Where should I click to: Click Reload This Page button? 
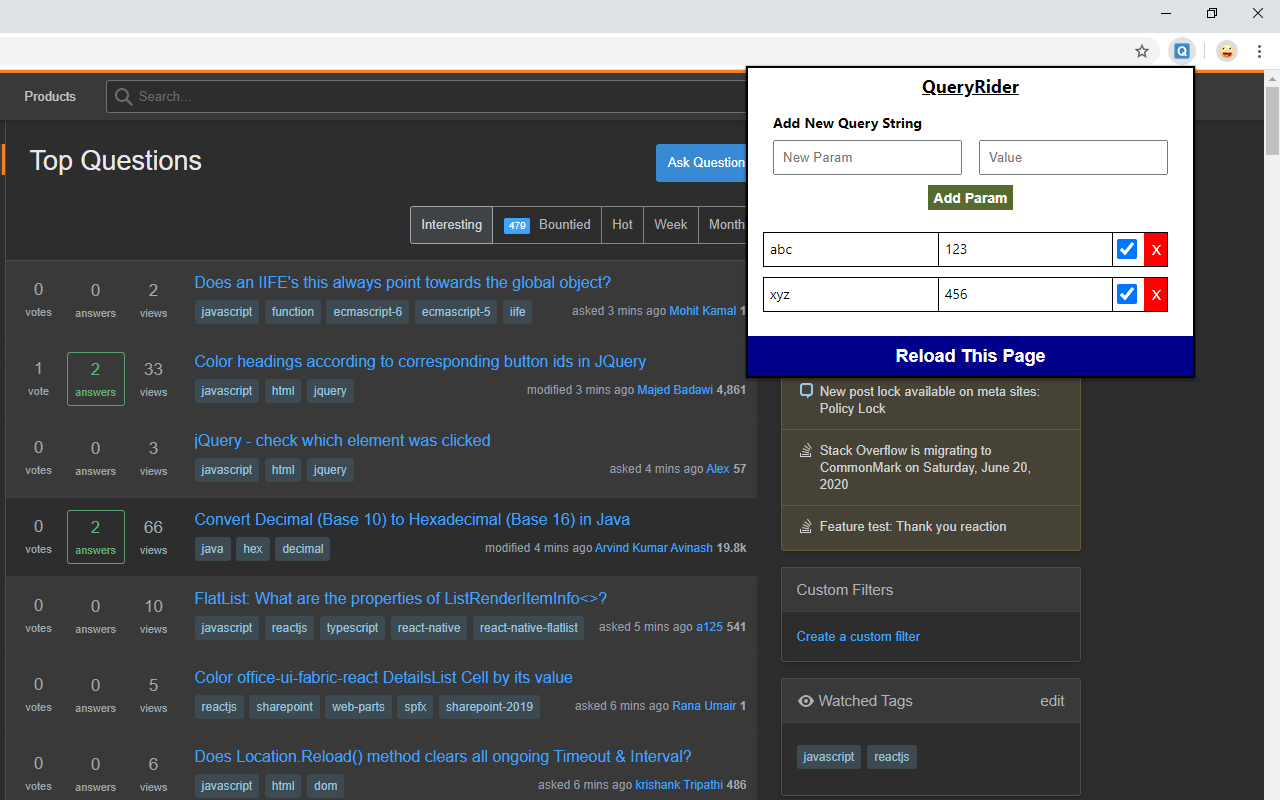[970, 356]
